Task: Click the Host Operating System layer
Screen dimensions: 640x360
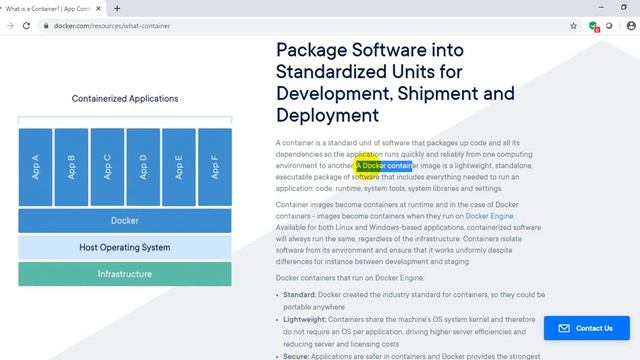Action: pos(125,247)
